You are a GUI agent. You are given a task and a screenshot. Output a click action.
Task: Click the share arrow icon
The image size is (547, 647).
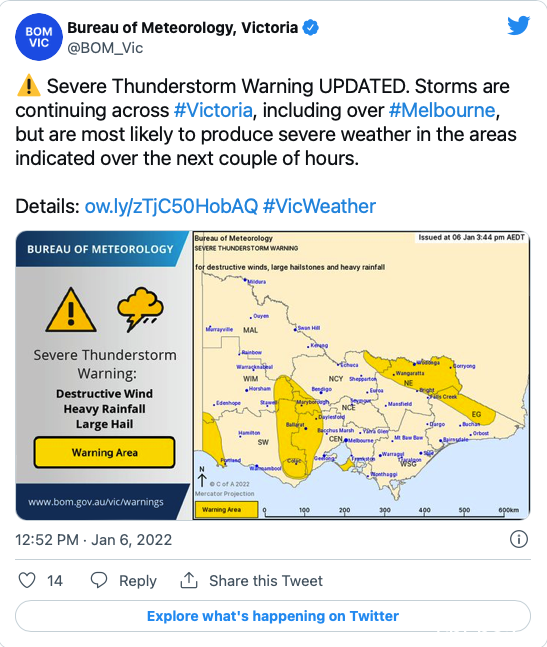189,580
